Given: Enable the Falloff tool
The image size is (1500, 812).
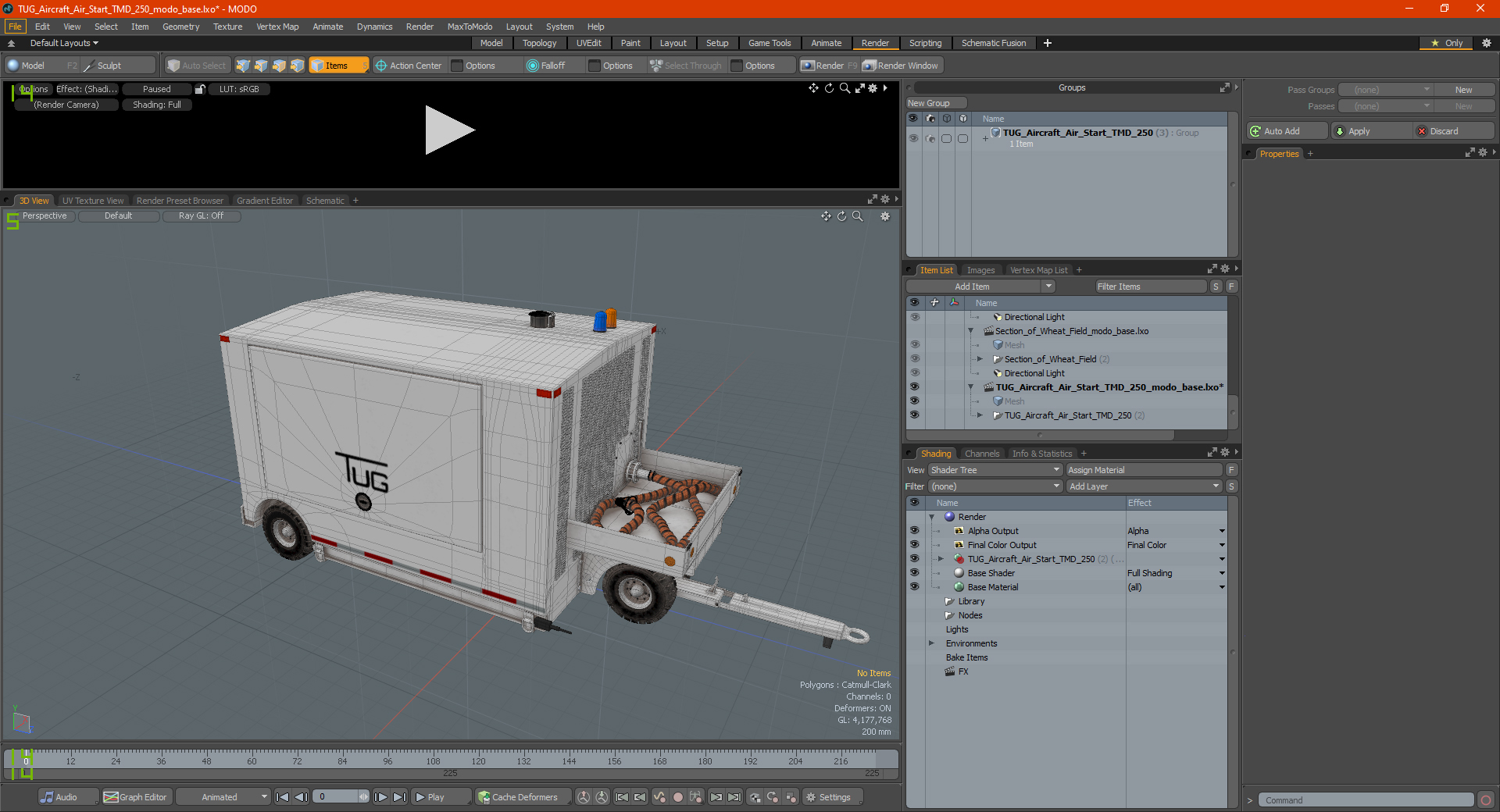Looking at the screenshot, I should coord(546,66).
